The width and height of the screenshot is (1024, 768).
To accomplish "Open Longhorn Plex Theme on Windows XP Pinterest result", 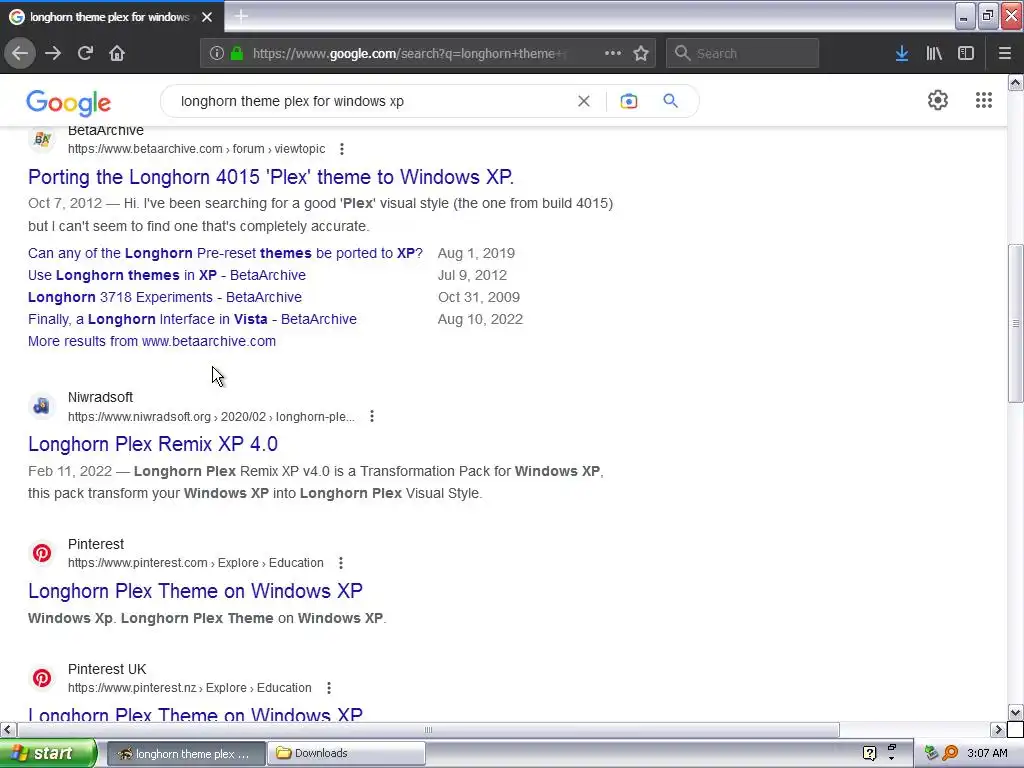I will 195,591.
